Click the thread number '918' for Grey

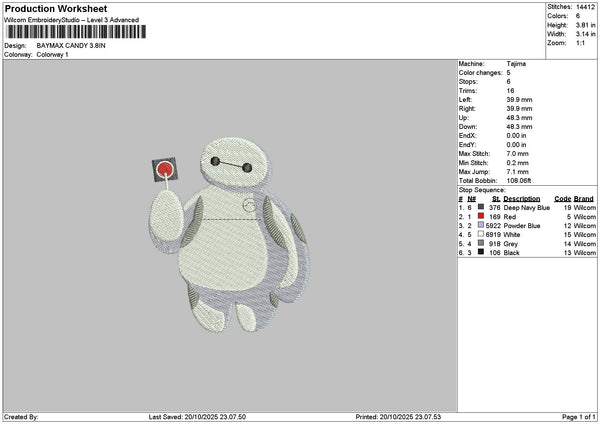point(495,244)
